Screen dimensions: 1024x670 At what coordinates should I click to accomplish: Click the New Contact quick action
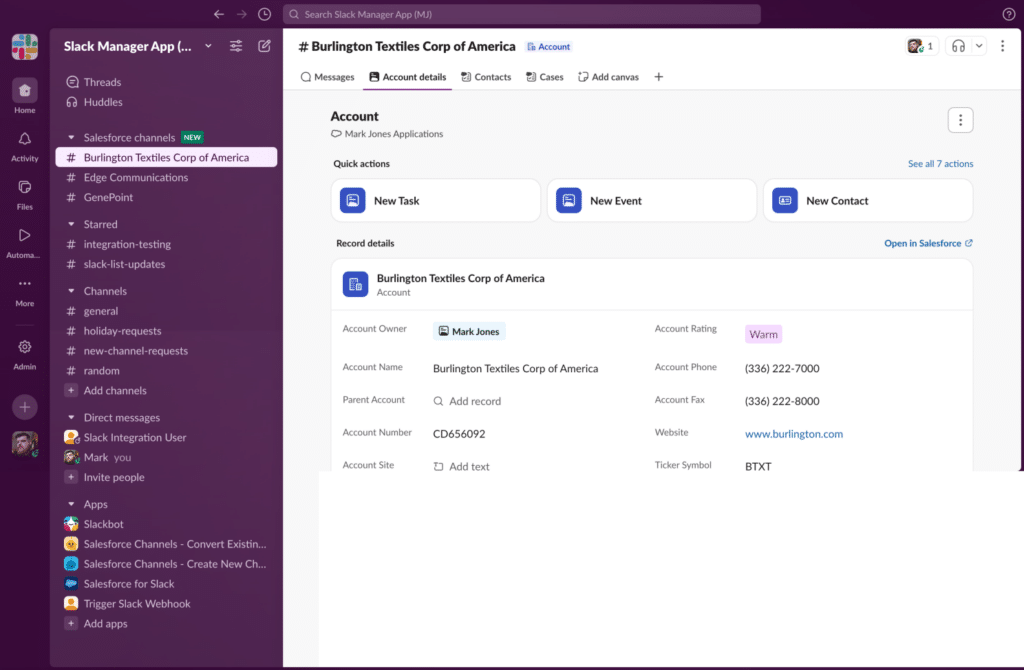(x=868, y=200)
